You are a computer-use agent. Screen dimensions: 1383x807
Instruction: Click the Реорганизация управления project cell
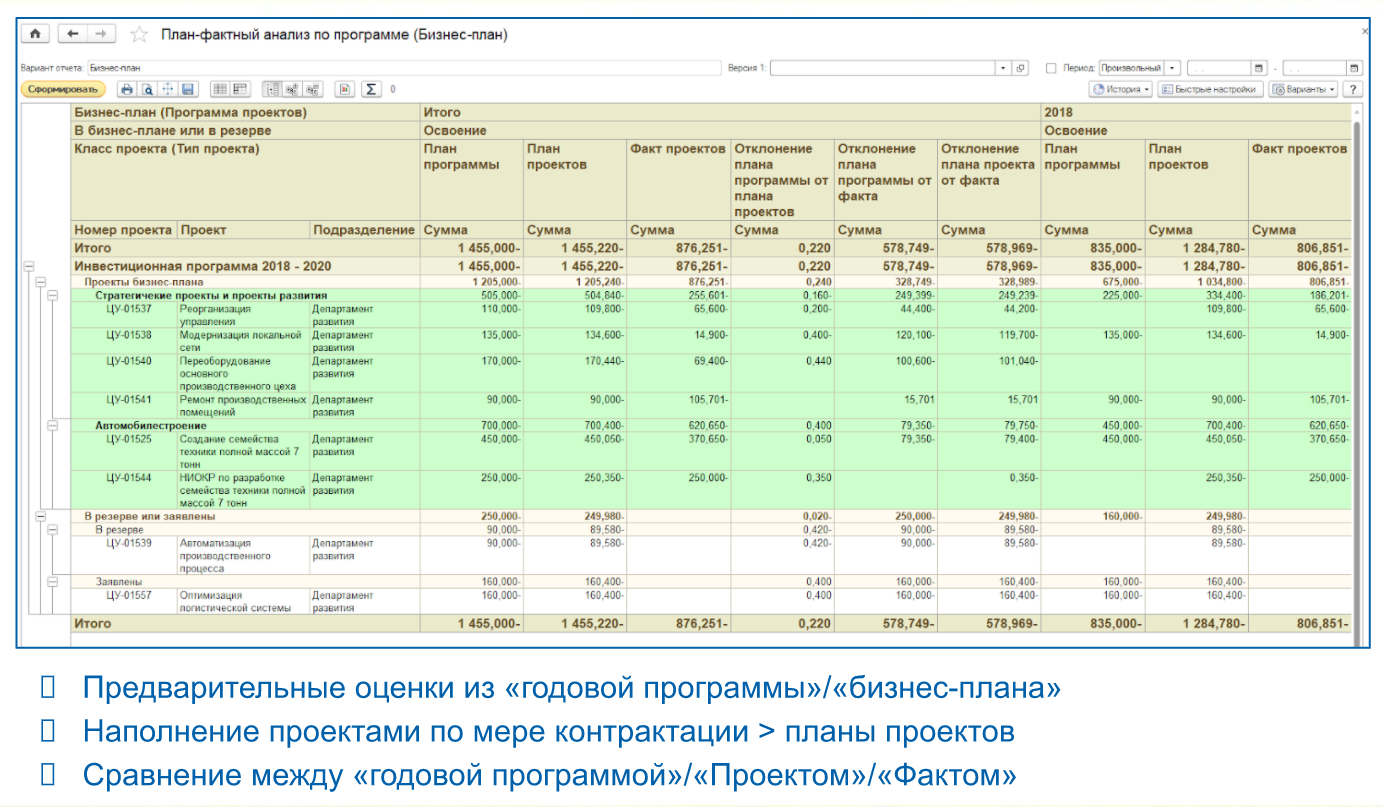pos(243,315)
